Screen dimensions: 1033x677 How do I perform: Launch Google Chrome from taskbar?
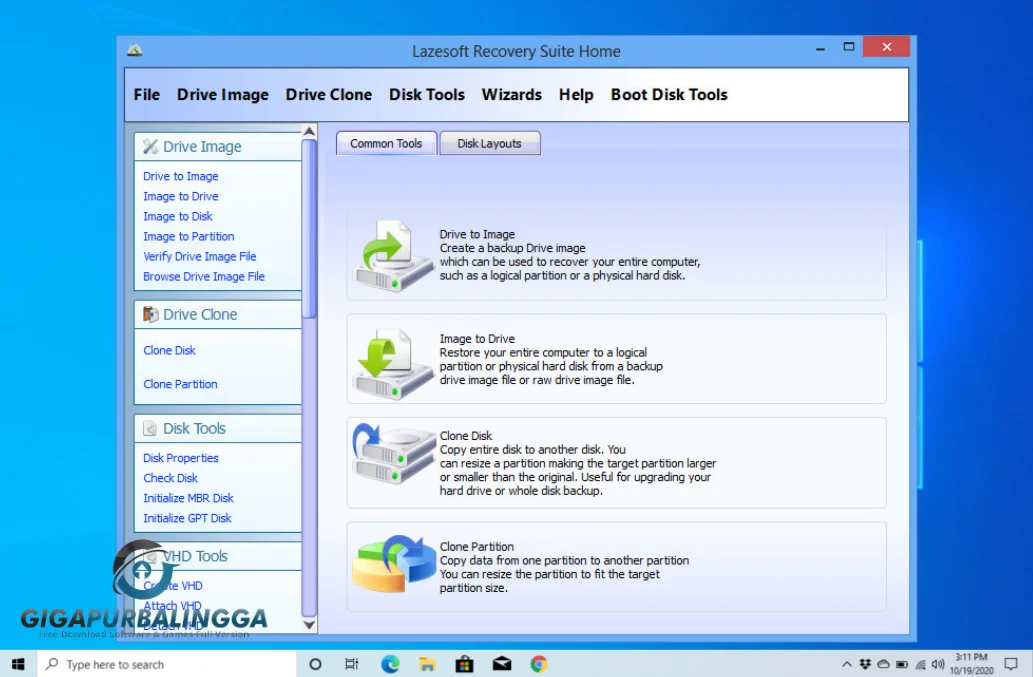(539, 664)
